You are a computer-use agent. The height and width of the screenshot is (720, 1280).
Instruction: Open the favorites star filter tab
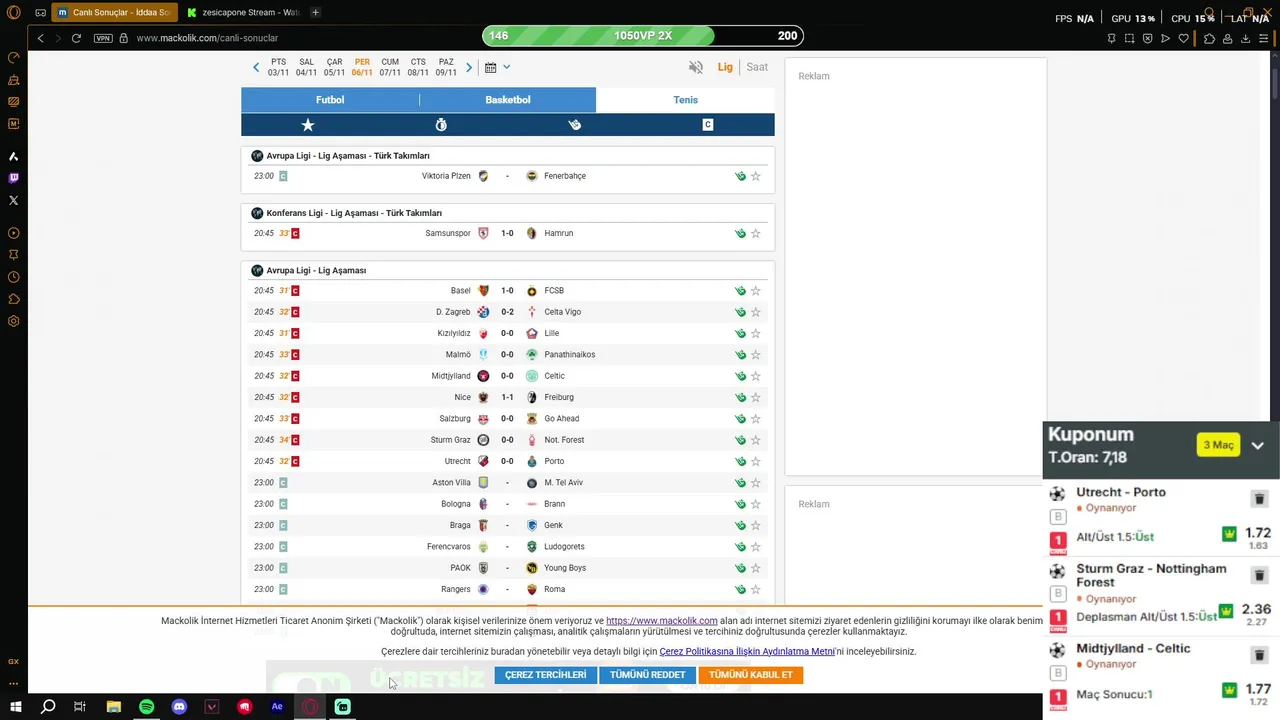tap(308, 125)
